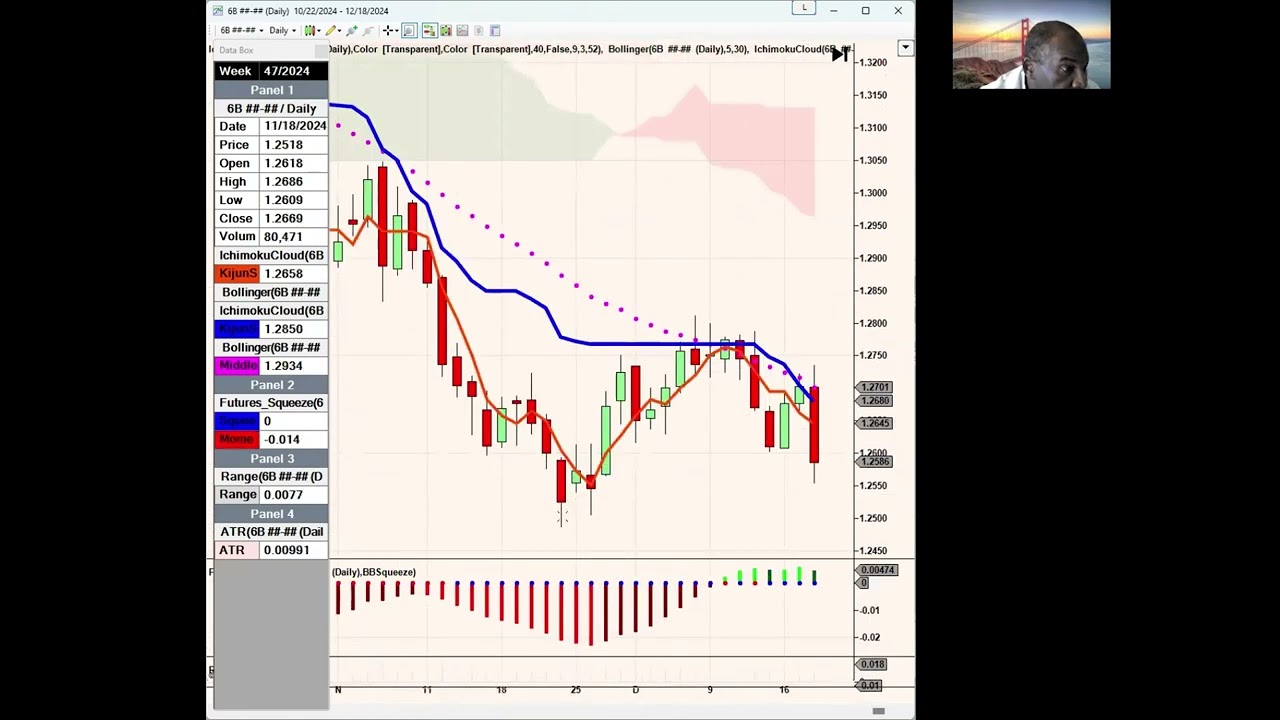Click the webcam video thumbnail
This screenshot has height=720, width=1280.
[x=1031, y=44]
